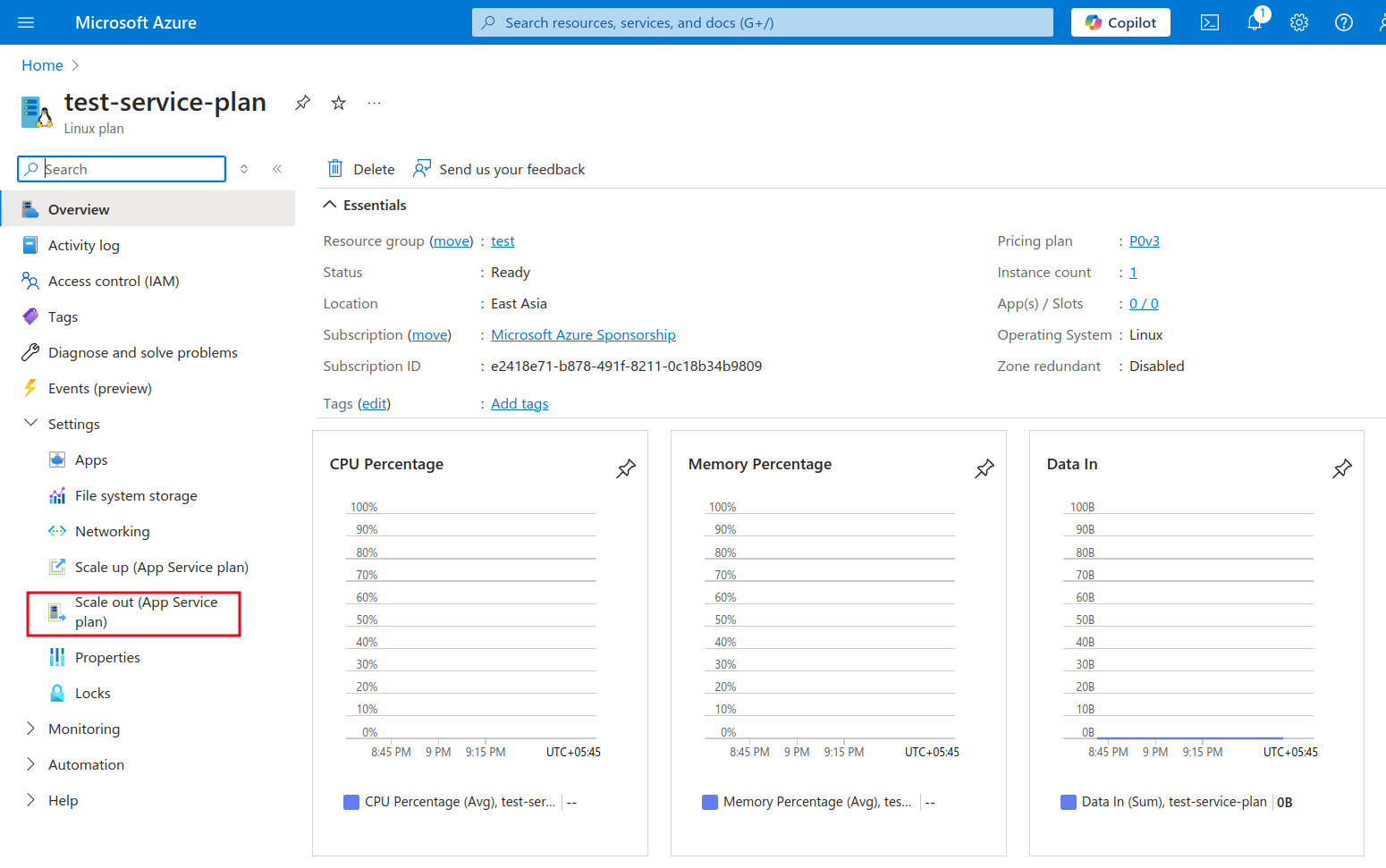Screen dimensions: 1386x868
Task: Click the Properties icon
Action: [x=57, y=657]
